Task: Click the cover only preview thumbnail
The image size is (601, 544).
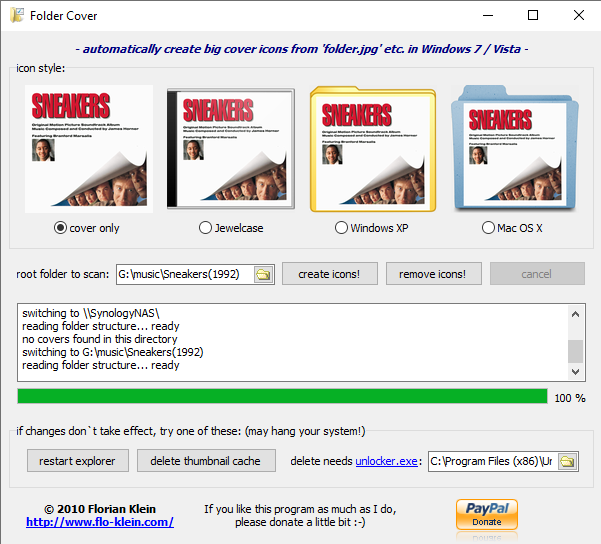Action: coord(89,149)
